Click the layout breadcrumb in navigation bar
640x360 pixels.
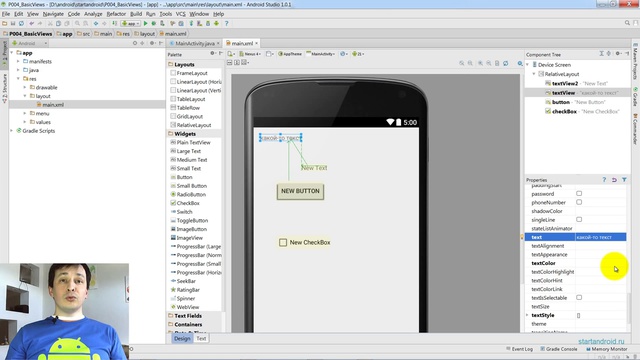point(145,34)
